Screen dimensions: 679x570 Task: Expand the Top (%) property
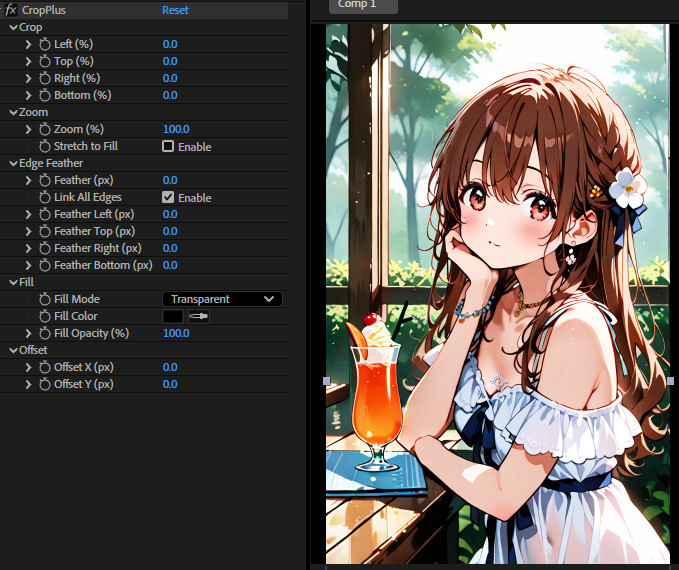[28, 62]
